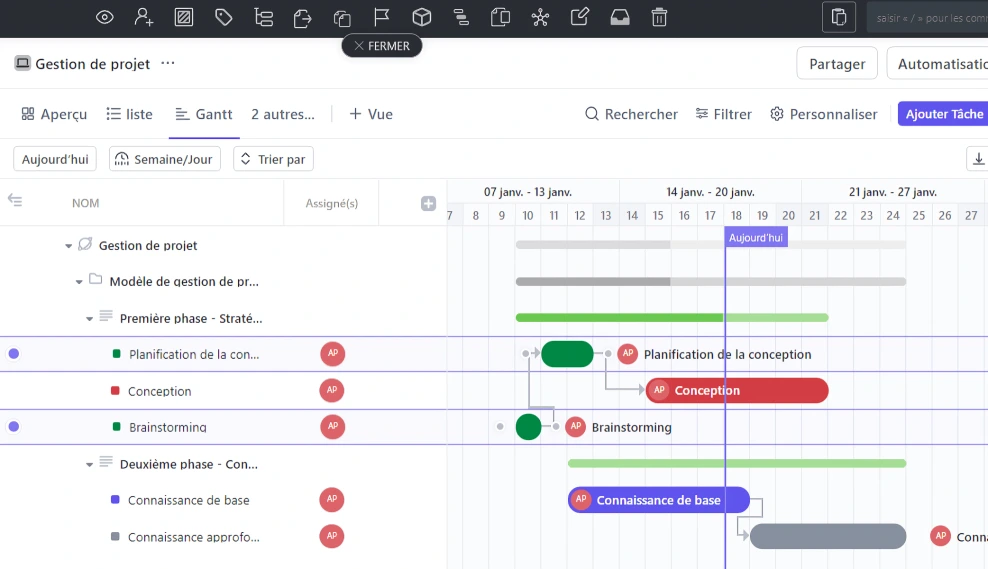Click the dependencies bars icon in toolbar
Viewport: 988px width, 569px height.
(x=461, y=18)
